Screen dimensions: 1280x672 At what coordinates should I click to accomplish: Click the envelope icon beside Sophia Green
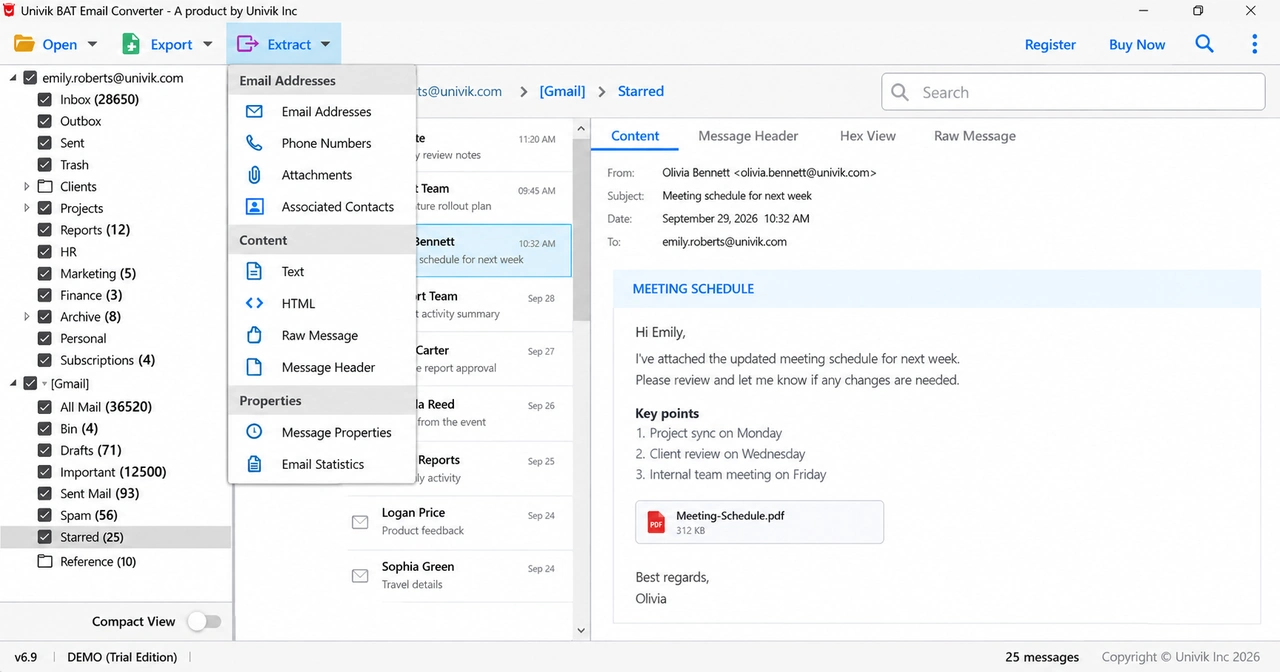tap(360, 576)
